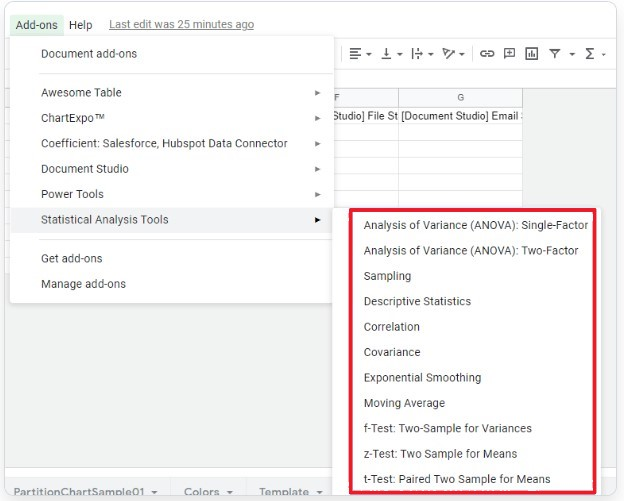Open filter views dropdown arrow
Viewport: 624px width, 501px height.
click(572, 55)
